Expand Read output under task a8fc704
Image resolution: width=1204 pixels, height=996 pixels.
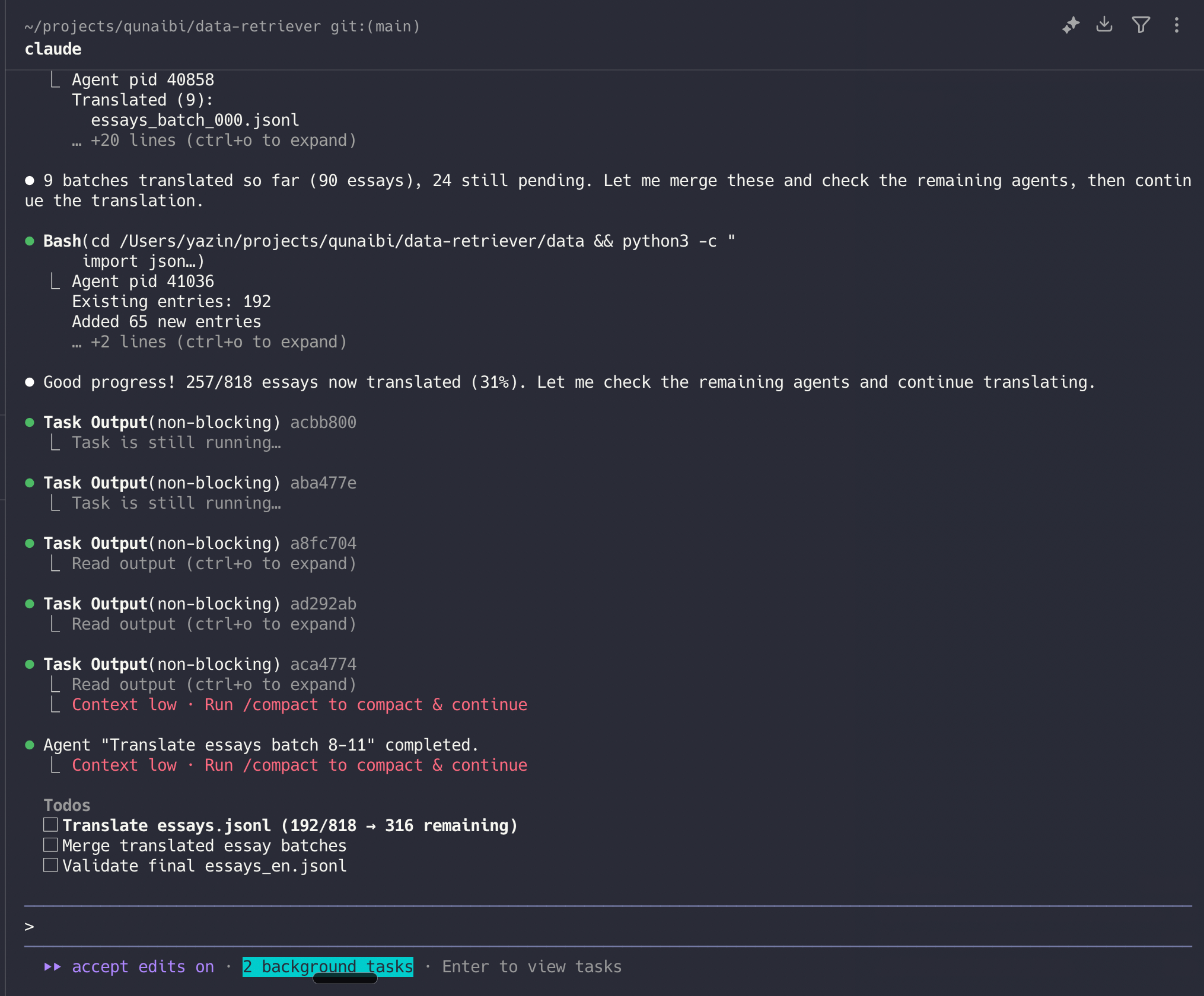(214, 564)
